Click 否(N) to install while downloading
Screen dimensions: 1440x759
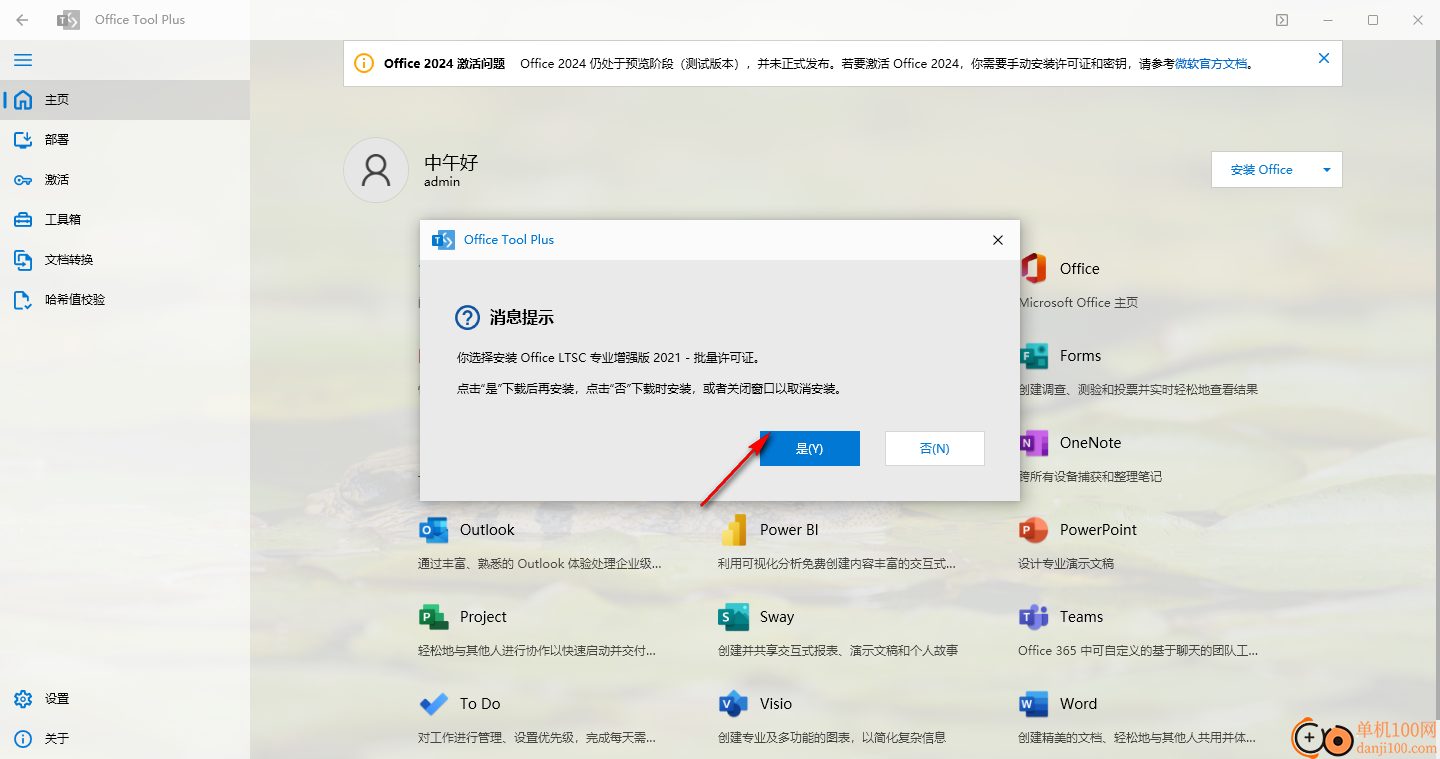click(935, 449)
